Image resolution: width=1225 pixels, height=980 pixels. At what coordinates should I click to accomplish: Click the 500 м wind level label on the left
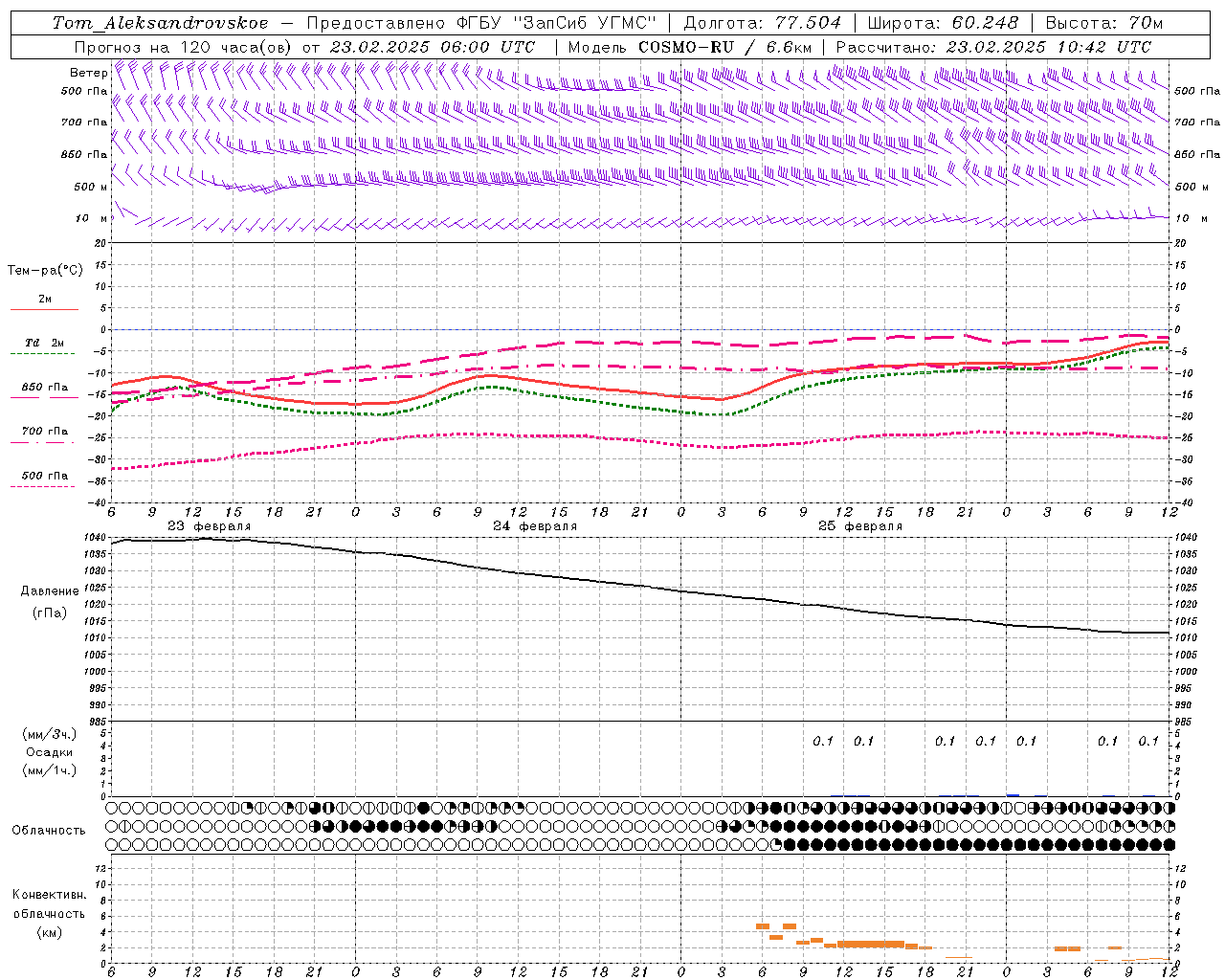91,187
